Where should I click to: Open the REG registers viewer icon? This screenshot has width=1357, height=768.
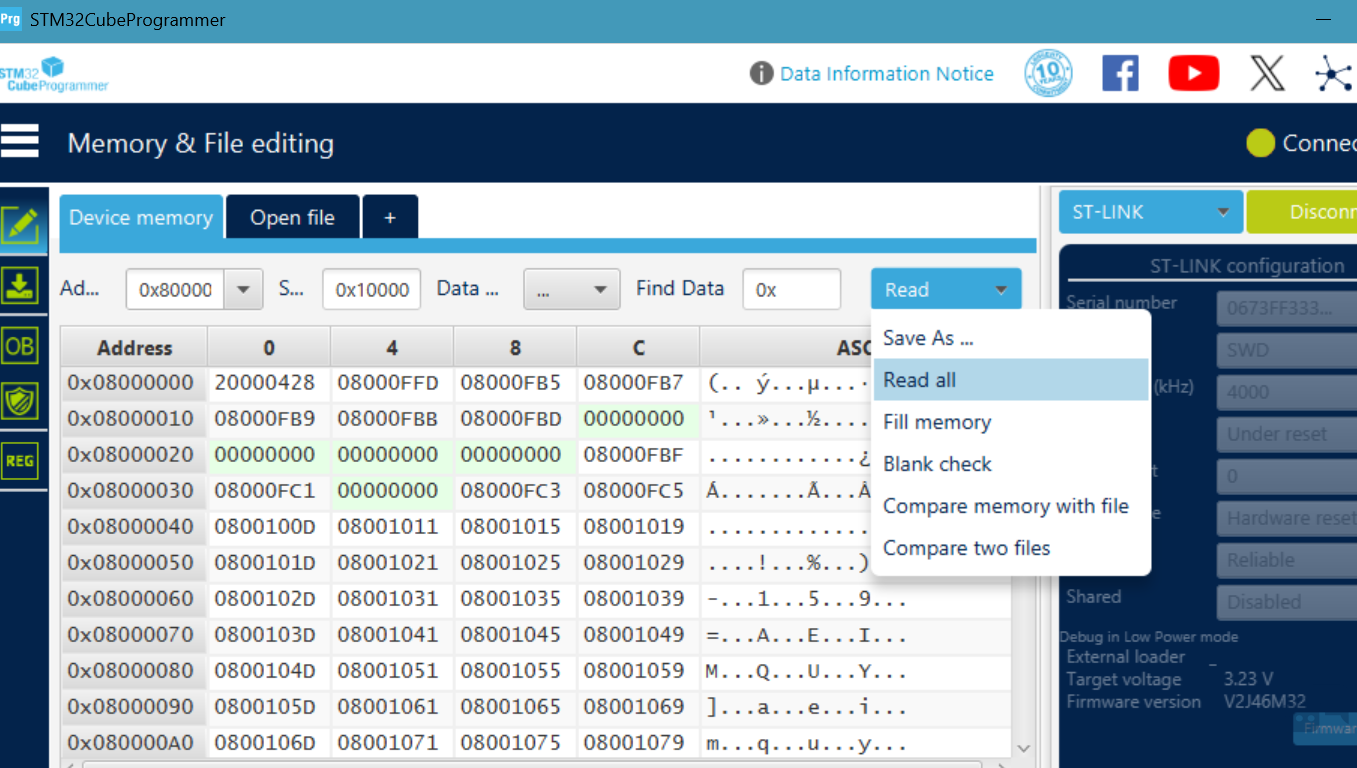(x=21, y=460)
